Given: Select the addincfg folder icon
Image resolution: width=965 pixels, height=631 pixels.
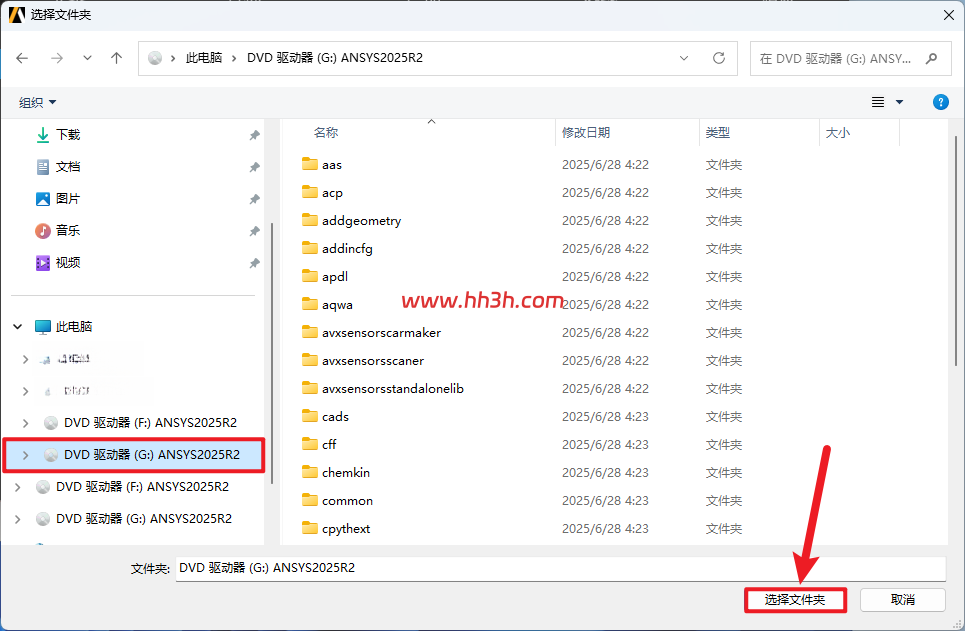Looking at the screenshot, I should [310, 248].
